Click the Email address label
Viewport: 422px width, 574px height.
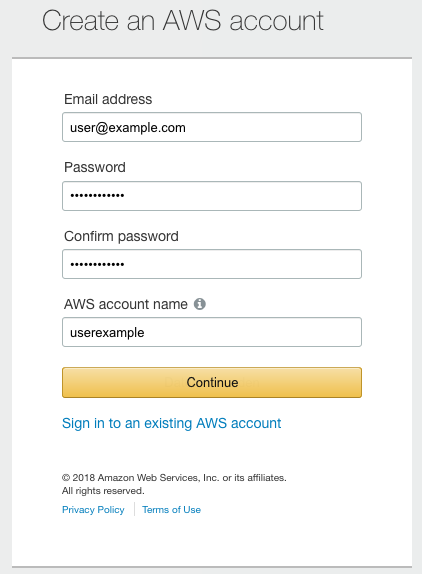pyautogui.click(x=108, y=99)
